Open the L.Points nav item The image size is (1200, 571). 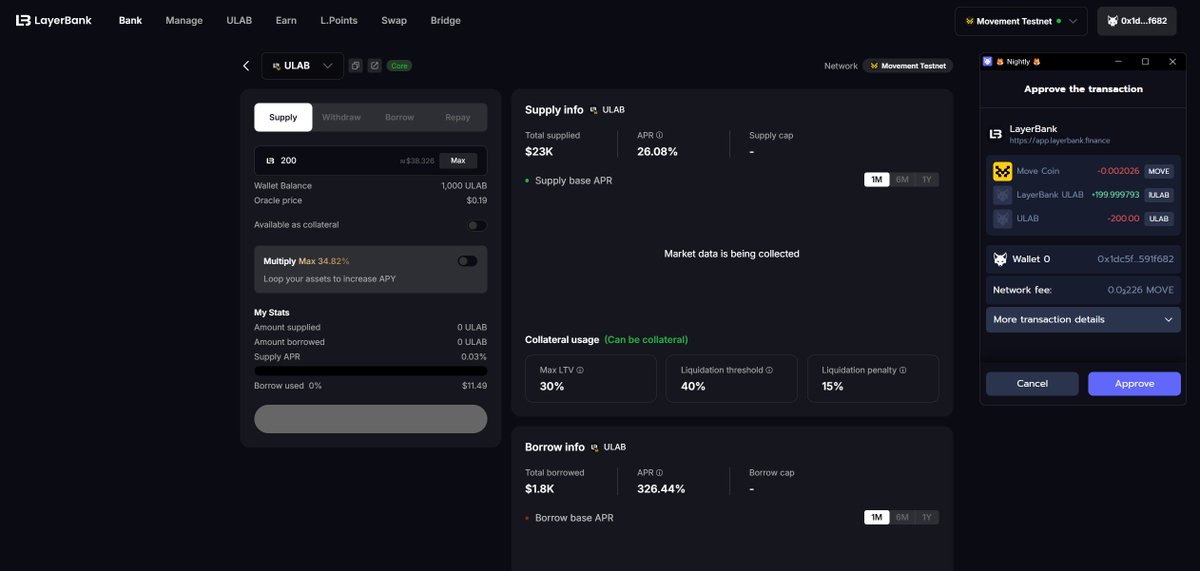[339, 20]
